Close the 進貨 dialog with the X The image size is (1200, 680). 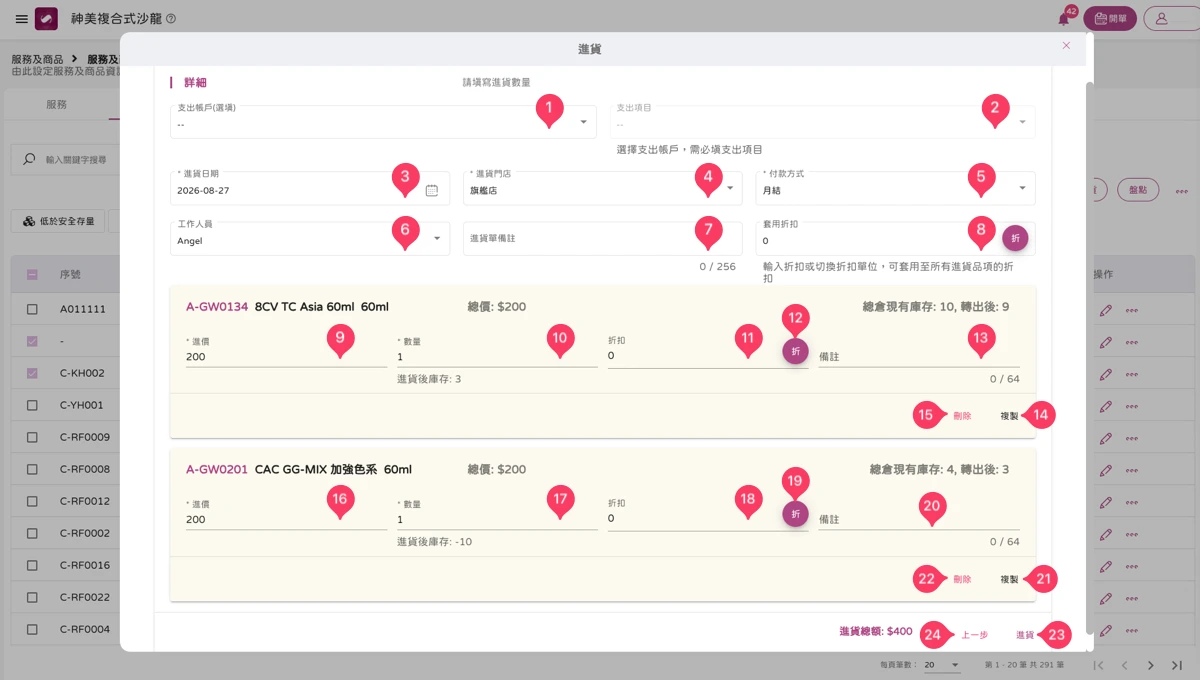click(x=1066, y=45)
